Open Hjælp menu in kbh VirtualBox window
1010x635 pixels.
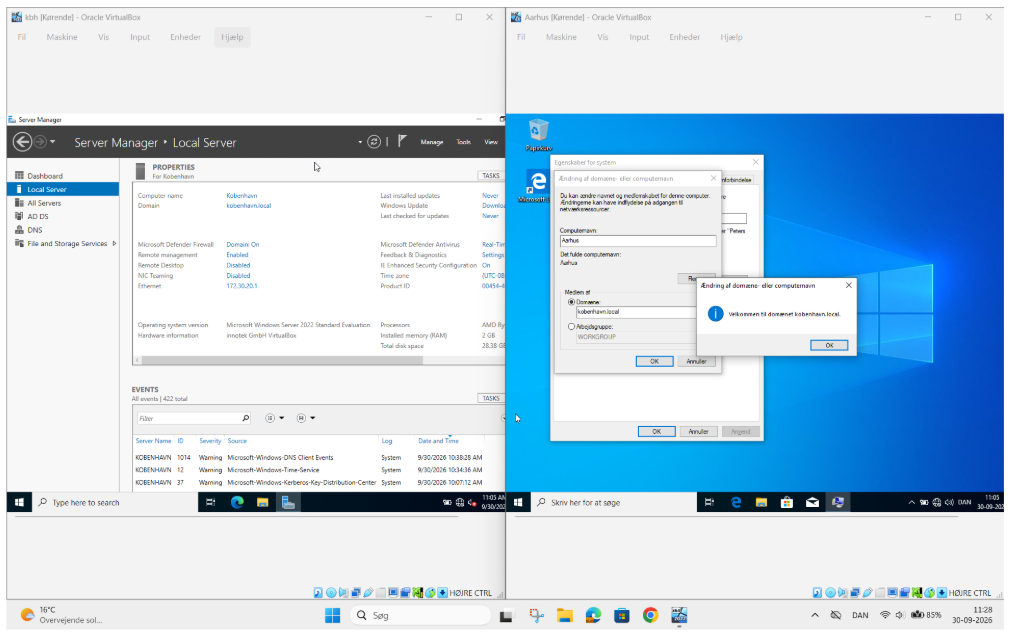click(x=232, y=37)
